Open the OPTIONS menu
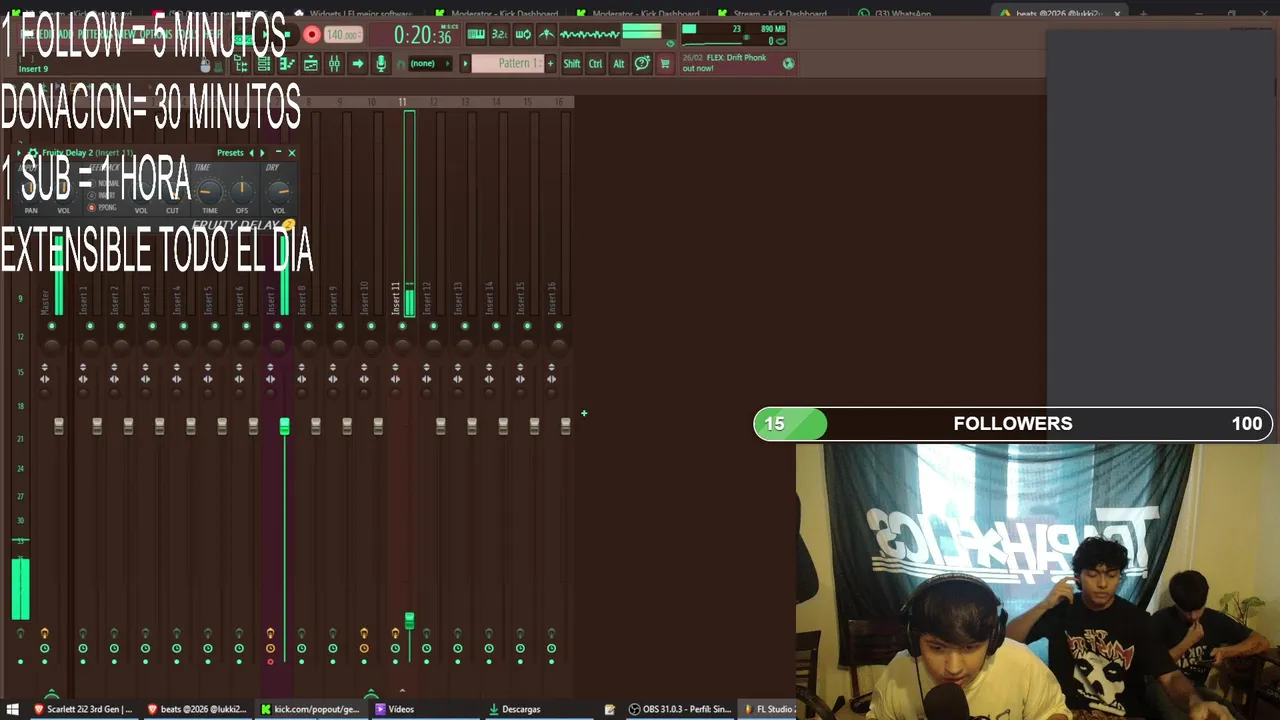Image resolution: width=1280 pixels, height=720 pixels. click(156, 35)
